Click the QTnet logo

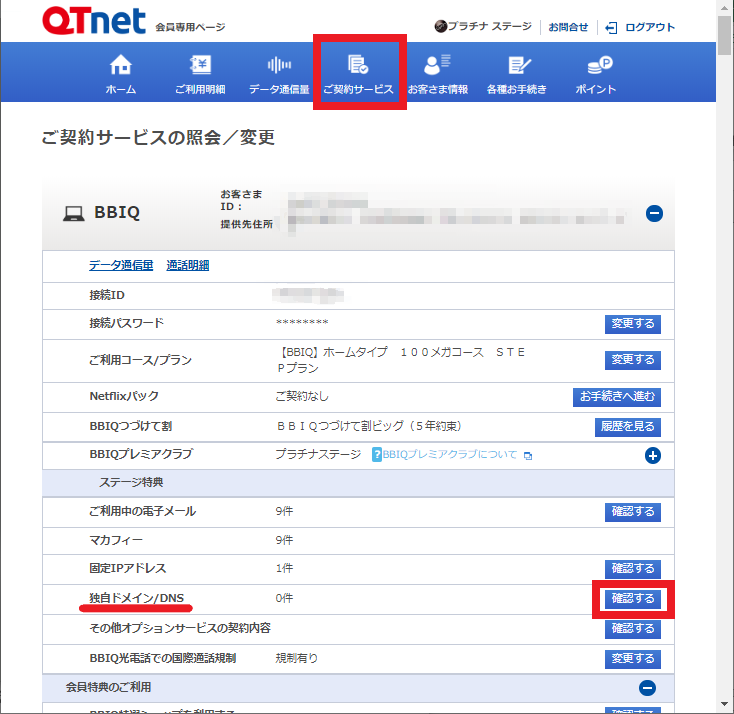(94, 21)
